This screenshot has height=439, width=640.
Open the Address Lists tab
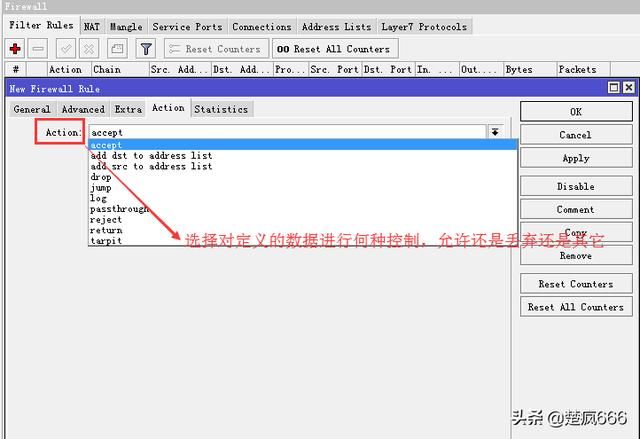pyautogui.click(x=337, y=27)
